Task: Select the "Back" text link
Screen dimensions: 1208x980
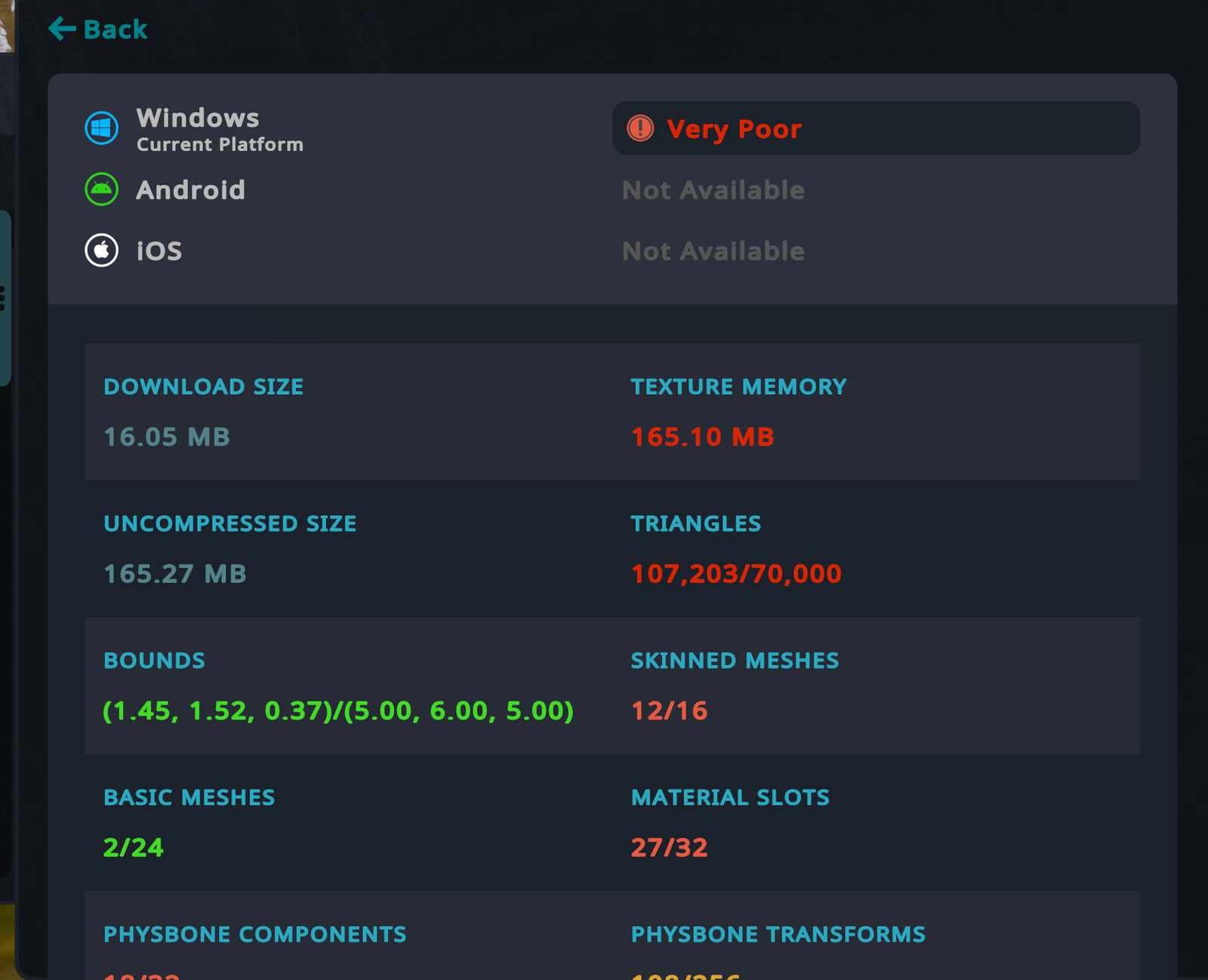Action: coord(115,29)
